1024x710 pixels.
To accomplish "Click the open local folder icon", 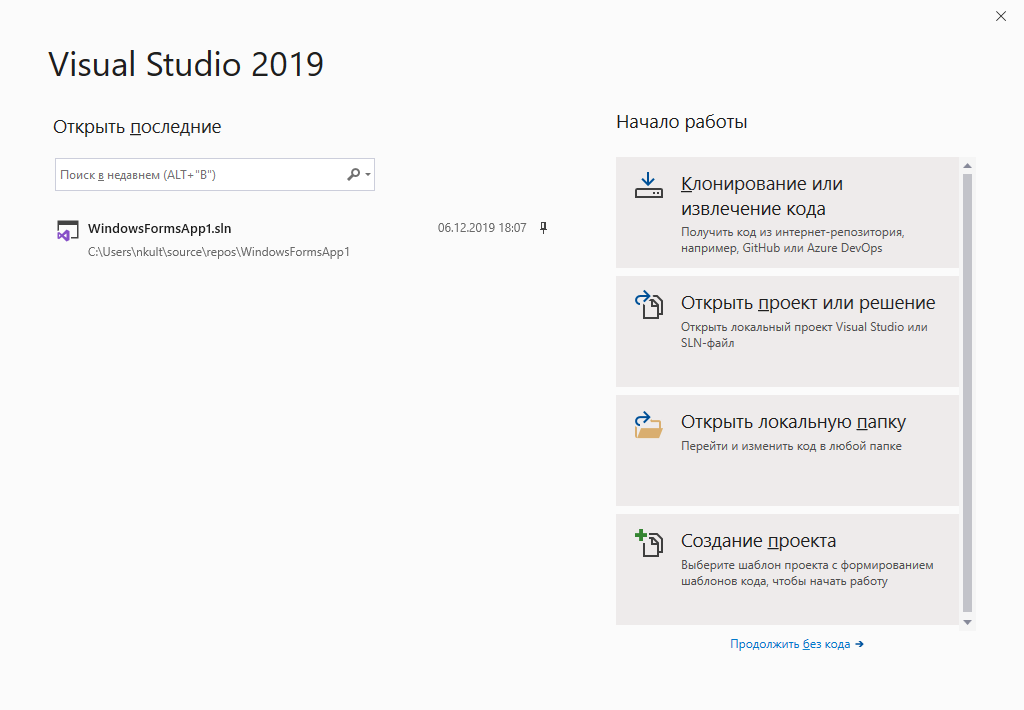I will 648,424.
